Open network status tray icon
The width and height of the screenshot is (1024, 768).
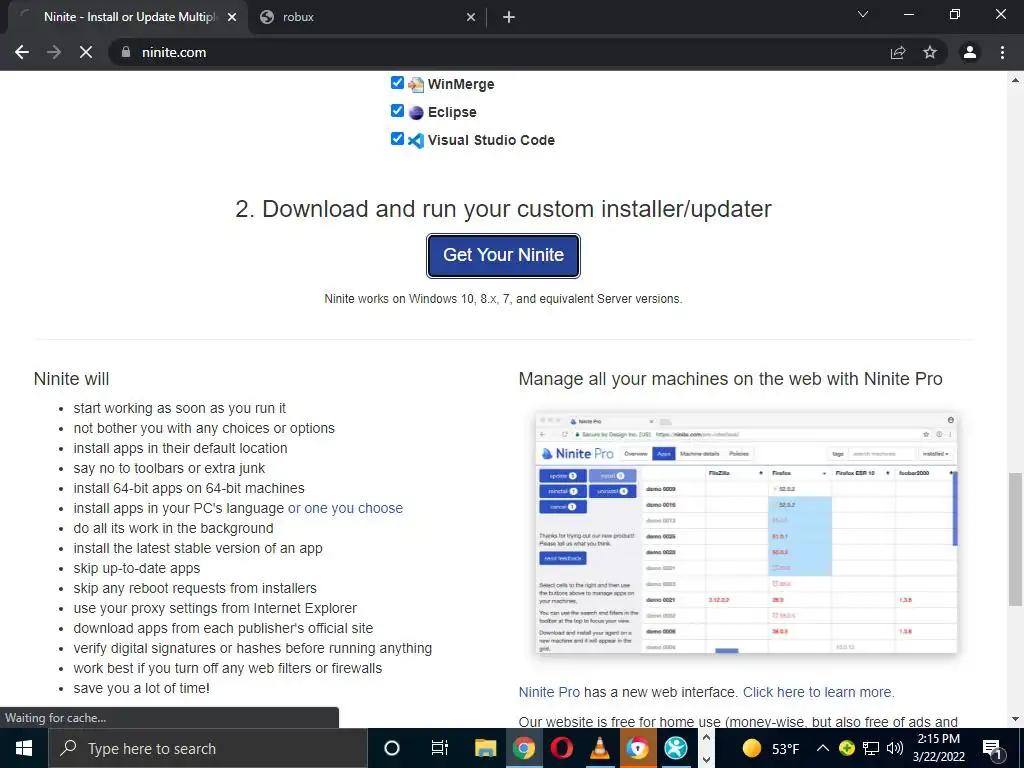871,748
